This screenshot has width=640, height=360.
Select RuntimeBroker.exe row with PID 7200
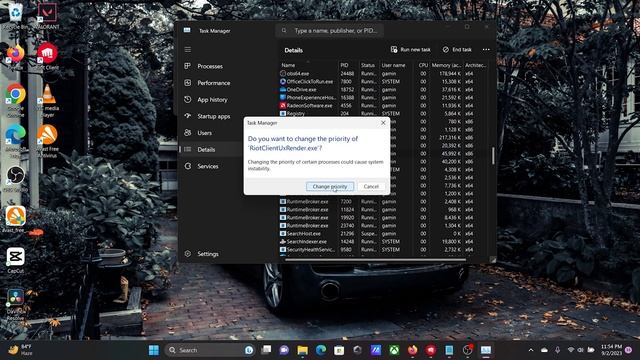click(x=384, y=202)
